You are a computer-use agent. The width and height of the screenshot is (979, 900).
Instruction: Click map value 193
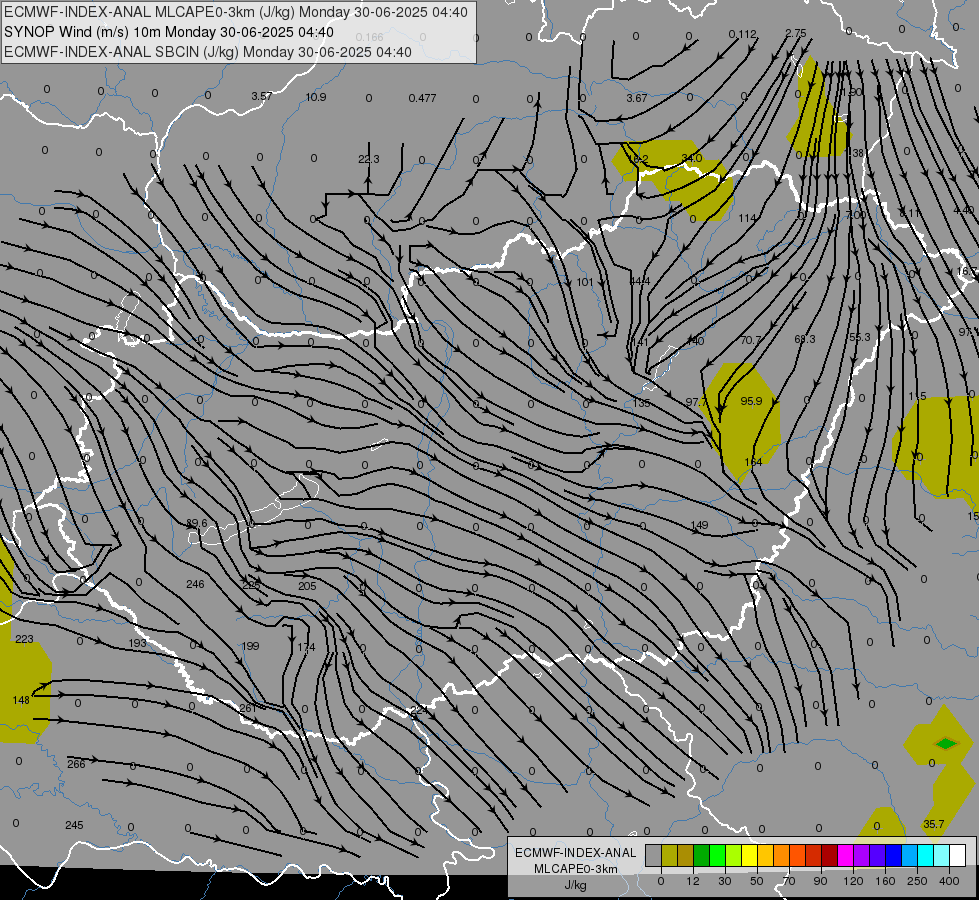(137, 643)
